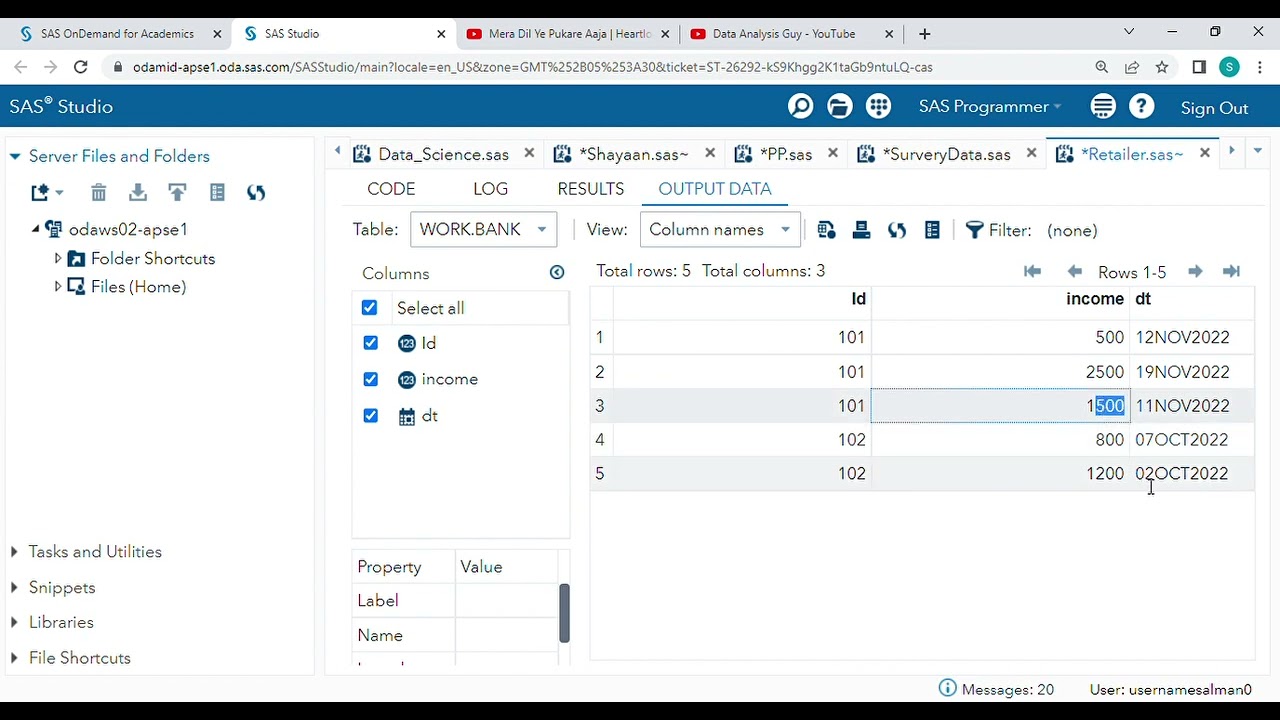Screen dimensions: 1280x720
Task: Go to the last page of rows
Action: point(1231,271)
